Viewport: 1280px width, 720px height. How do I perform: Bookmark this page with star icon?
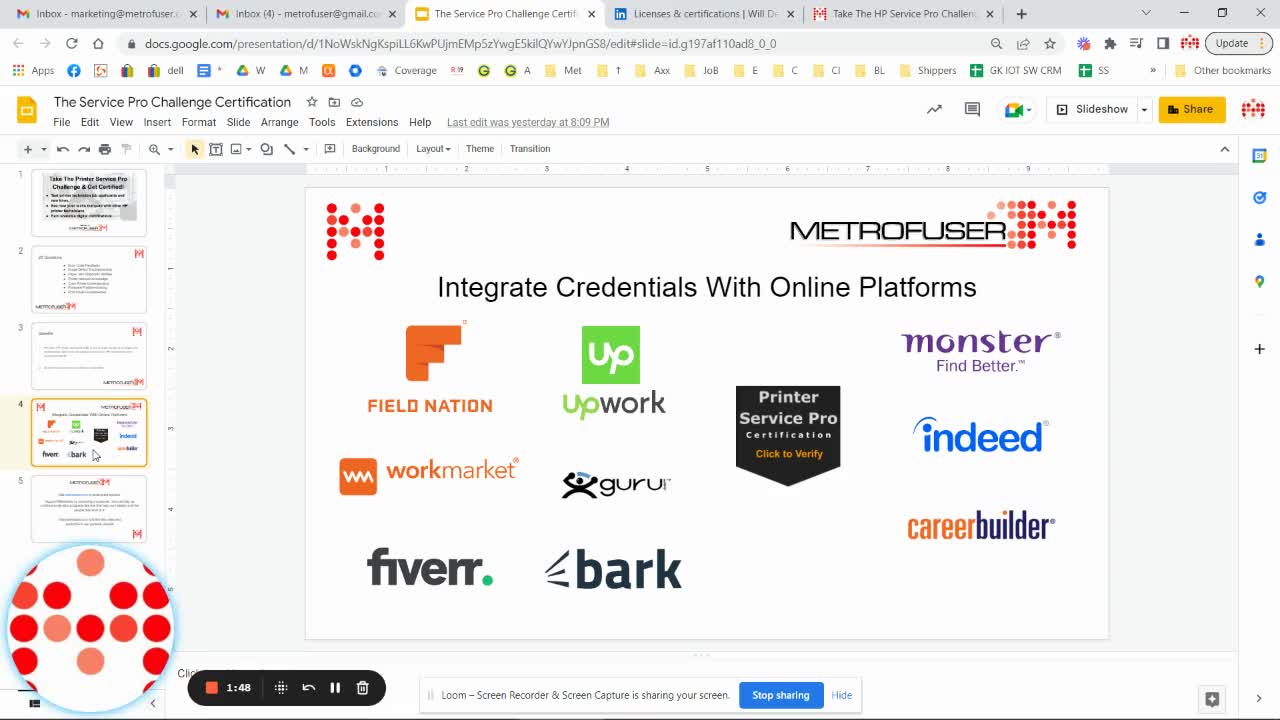tap(1050, 44)
